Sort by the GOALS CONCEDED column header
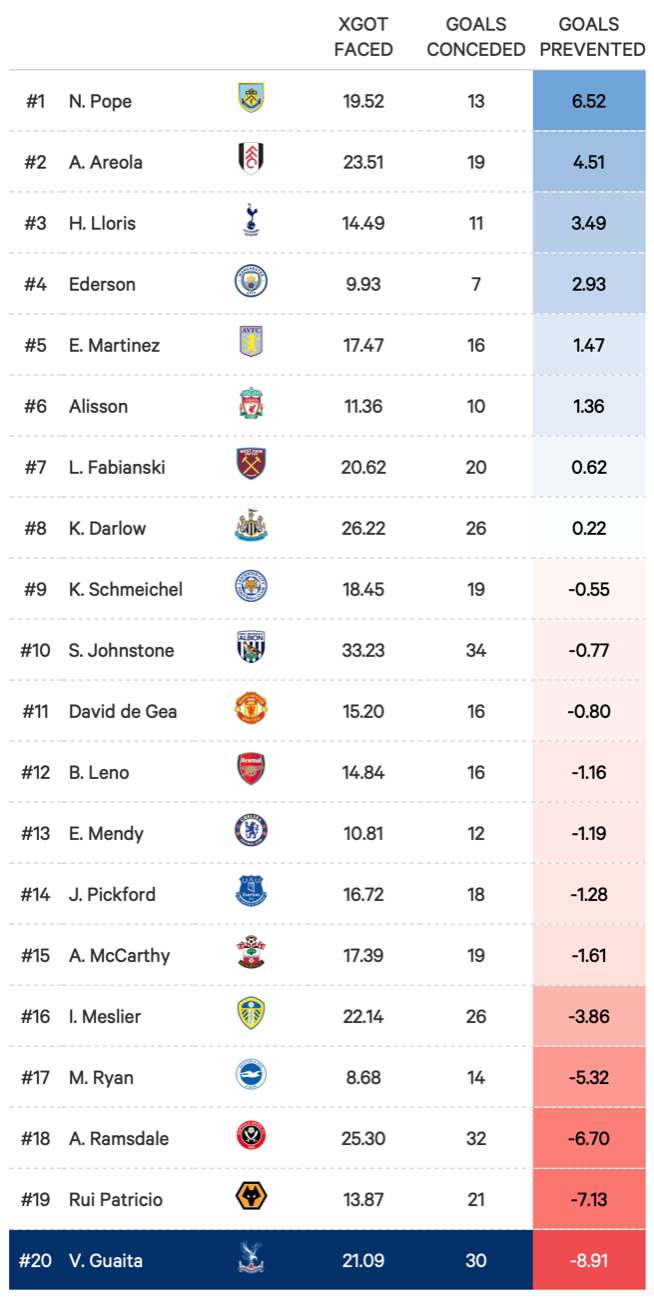Viewport: 654px width, 1302px height. click(476, 36)
